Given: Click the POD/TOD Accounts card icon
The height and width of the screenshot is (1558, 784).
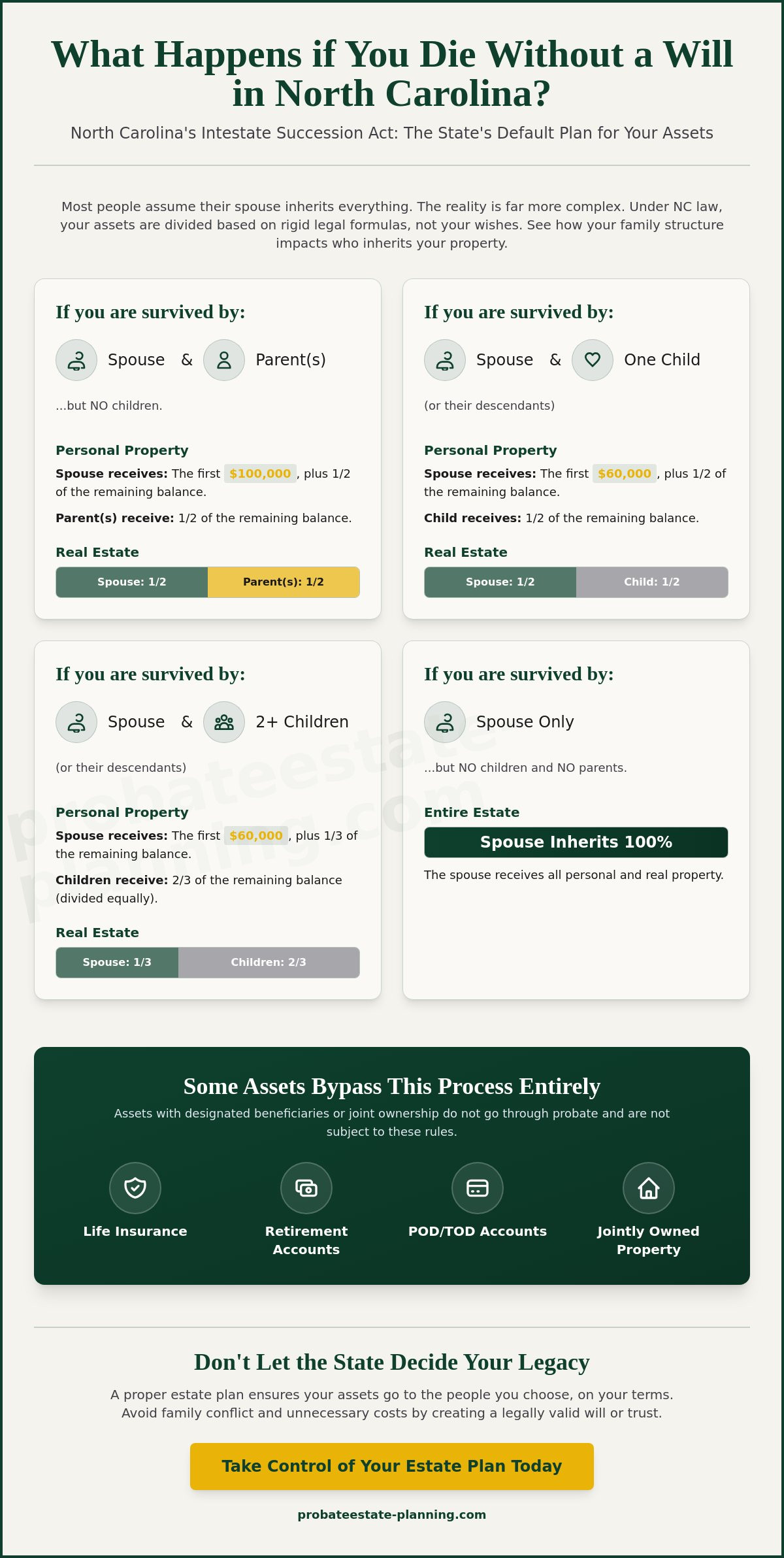Looking at the screenshot, I should (x=478, y=1187).
